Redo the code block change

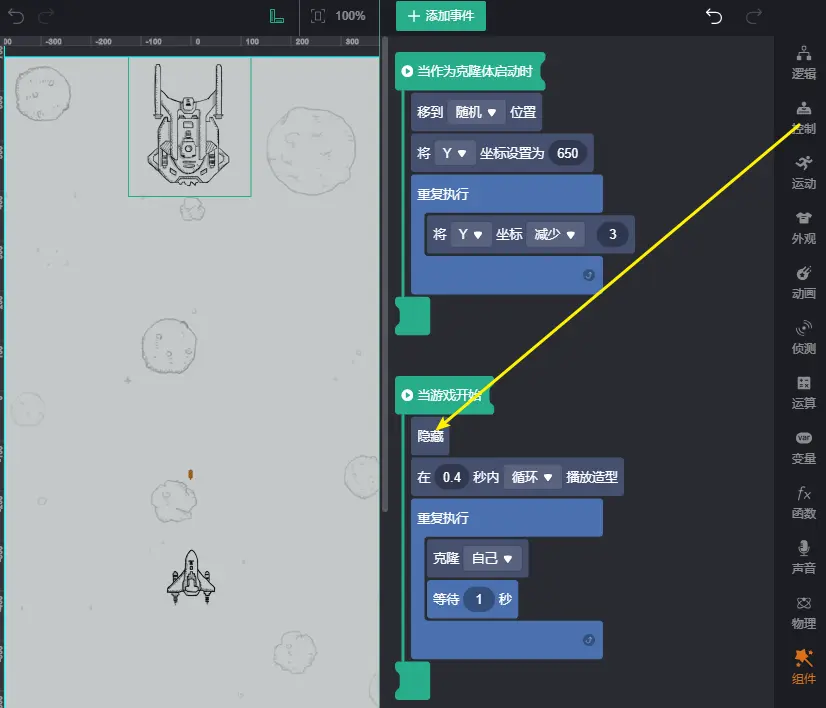point(754,16)
